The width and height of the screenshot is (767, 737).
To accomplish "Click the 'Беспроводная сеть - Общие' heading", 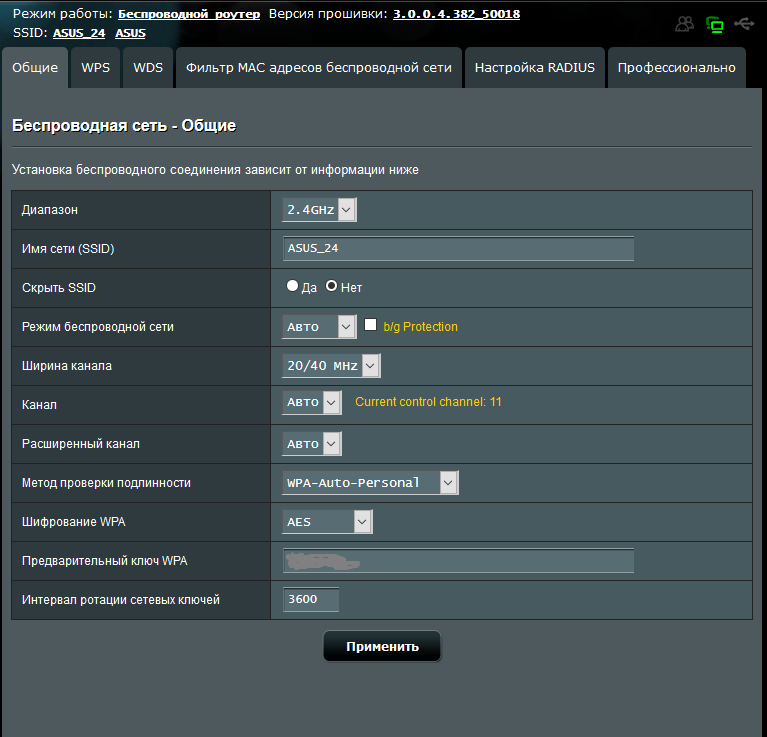I will click(x=124, y=126).
